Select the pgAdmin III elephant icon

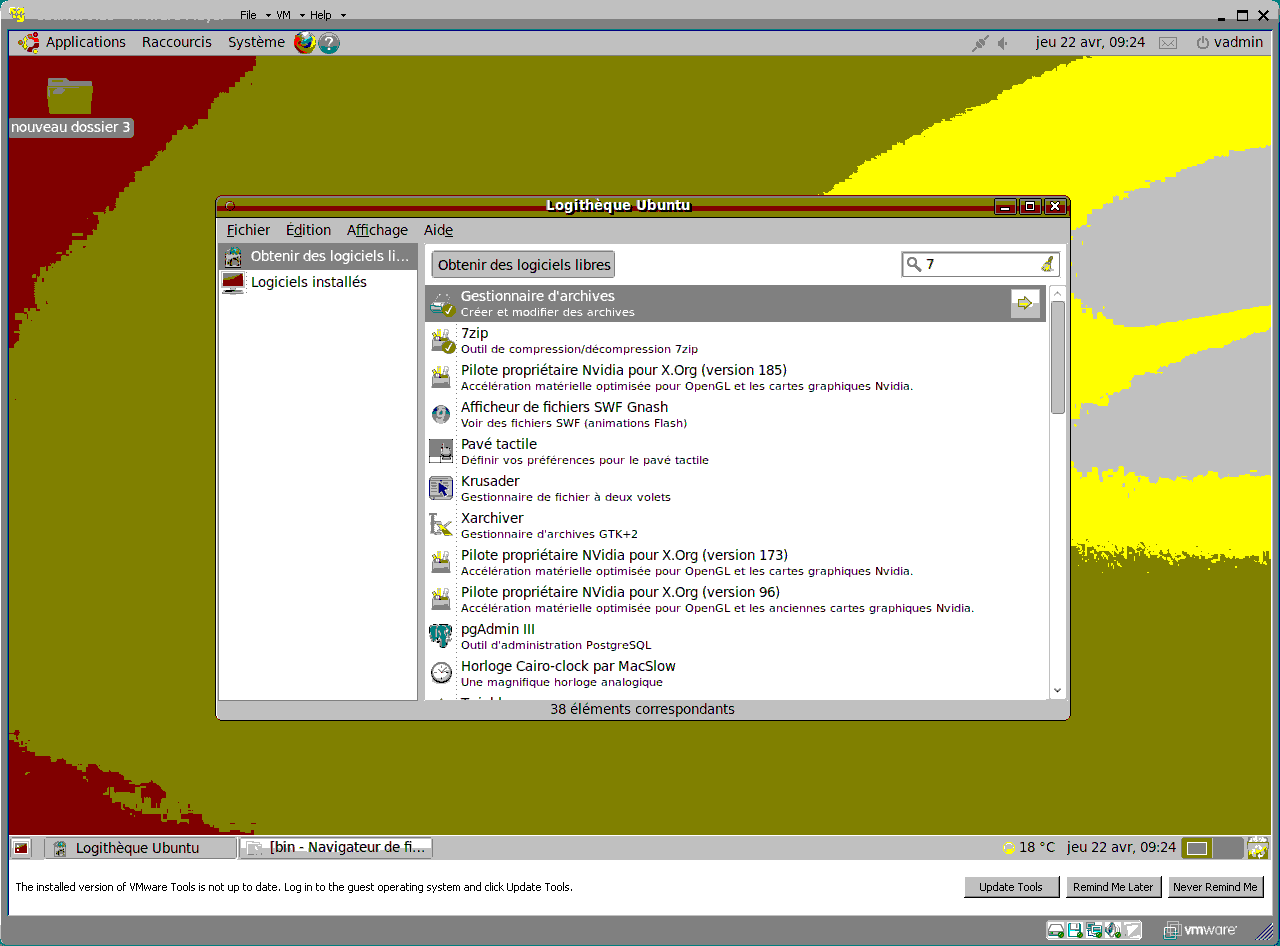pos(441,636)
